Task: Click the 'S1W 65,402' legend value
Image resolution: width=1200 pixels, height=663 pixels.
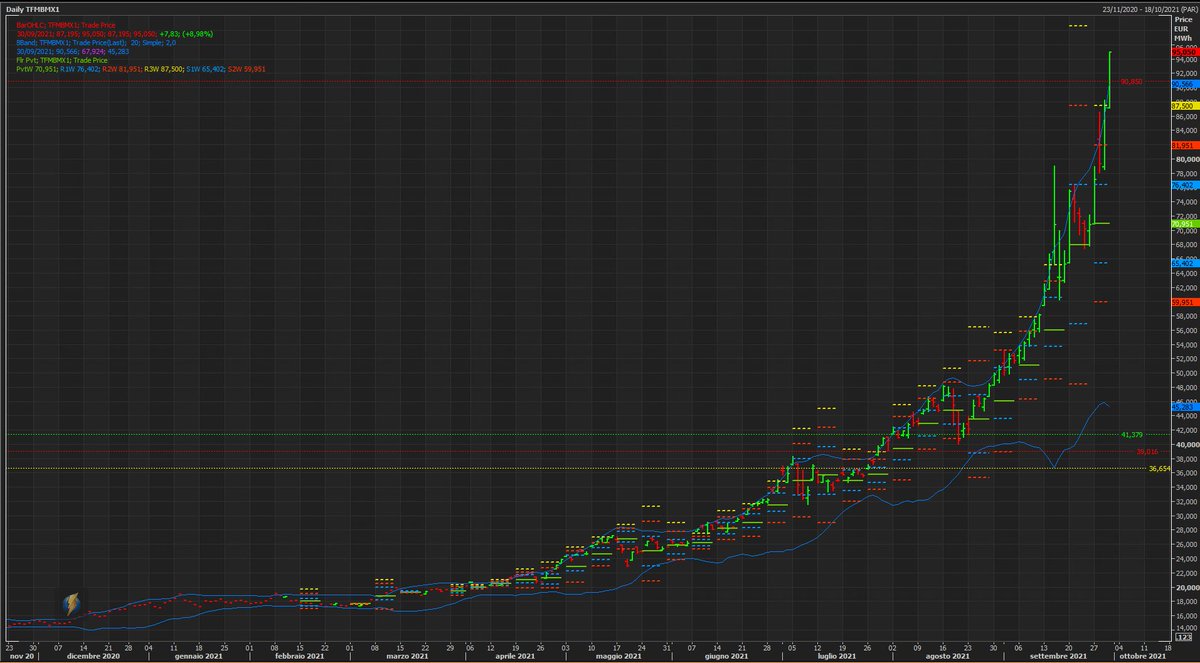Action: (x=206, y=69)
